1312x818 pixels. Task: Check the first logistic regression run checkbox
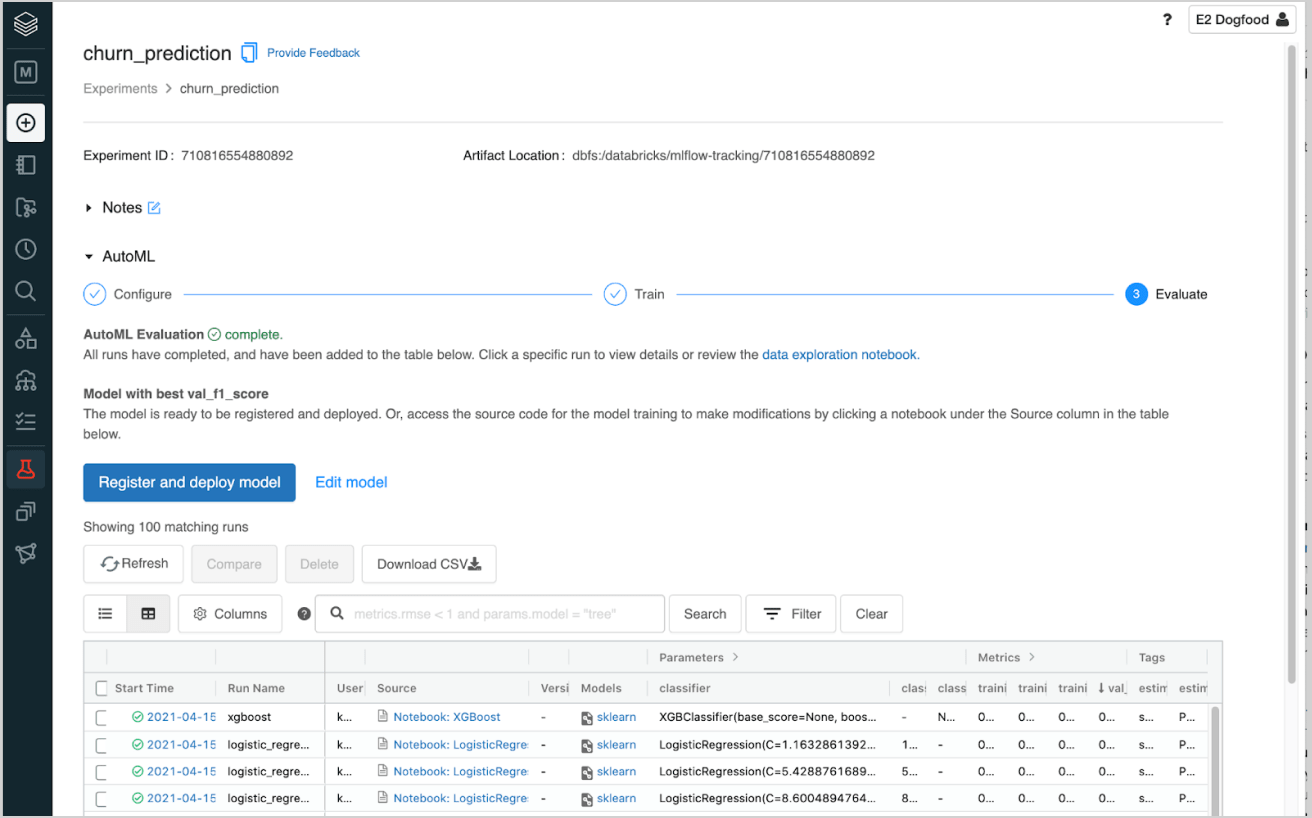[x=101, y=745]
